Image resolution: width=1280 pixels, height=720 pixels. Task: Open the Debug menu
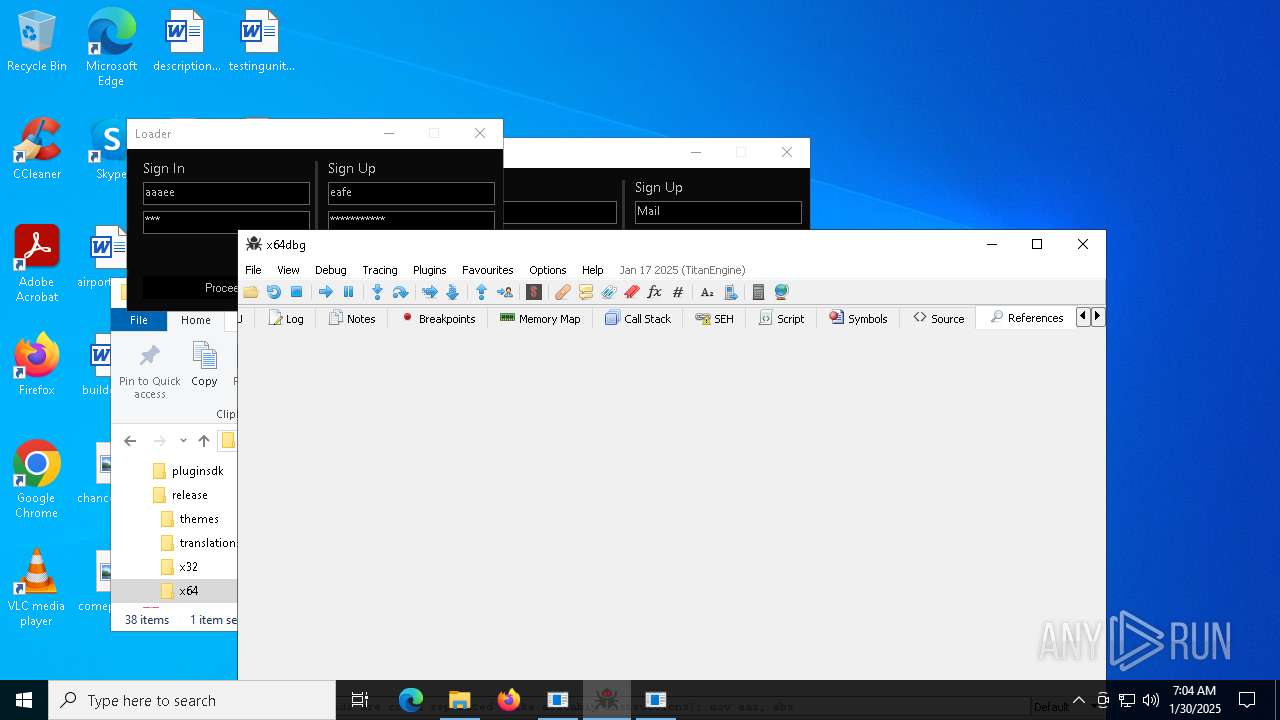click(x=330, y=270)
